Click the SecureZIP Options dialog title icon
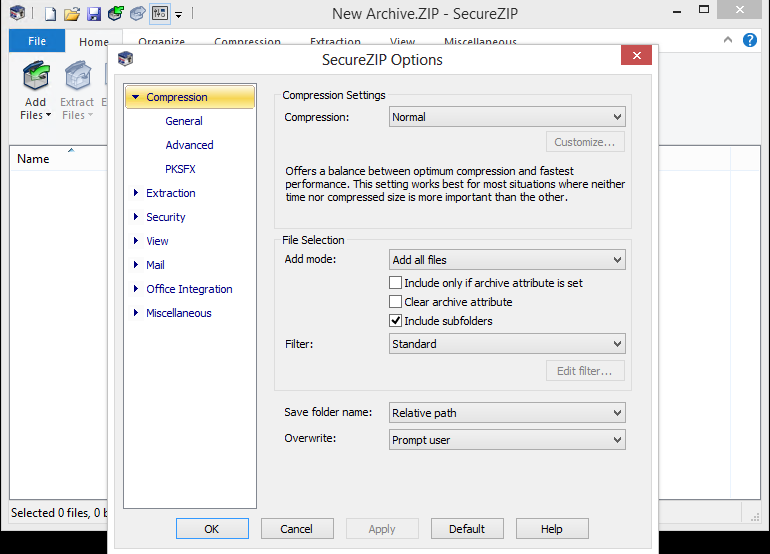The height and width of the screenshot is (554, 770). pyautogui.click(x=126, y=59)
